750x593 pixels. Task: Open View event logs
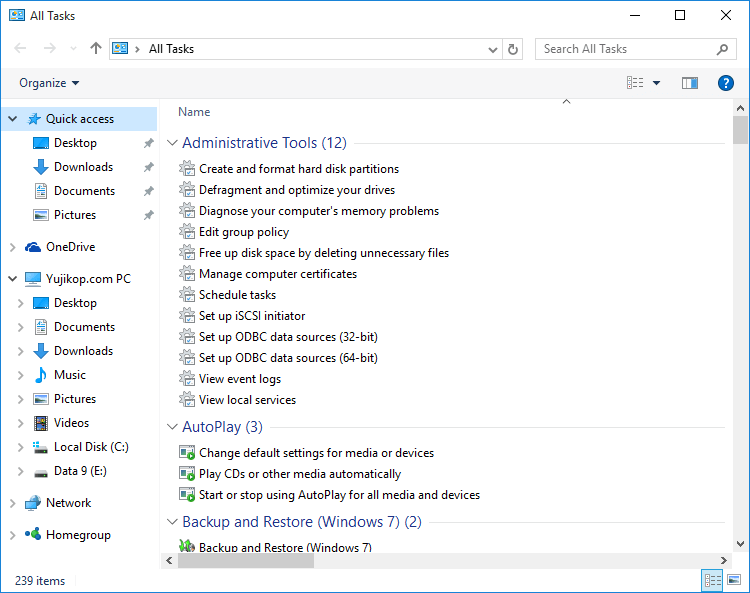tap(240, 379)
